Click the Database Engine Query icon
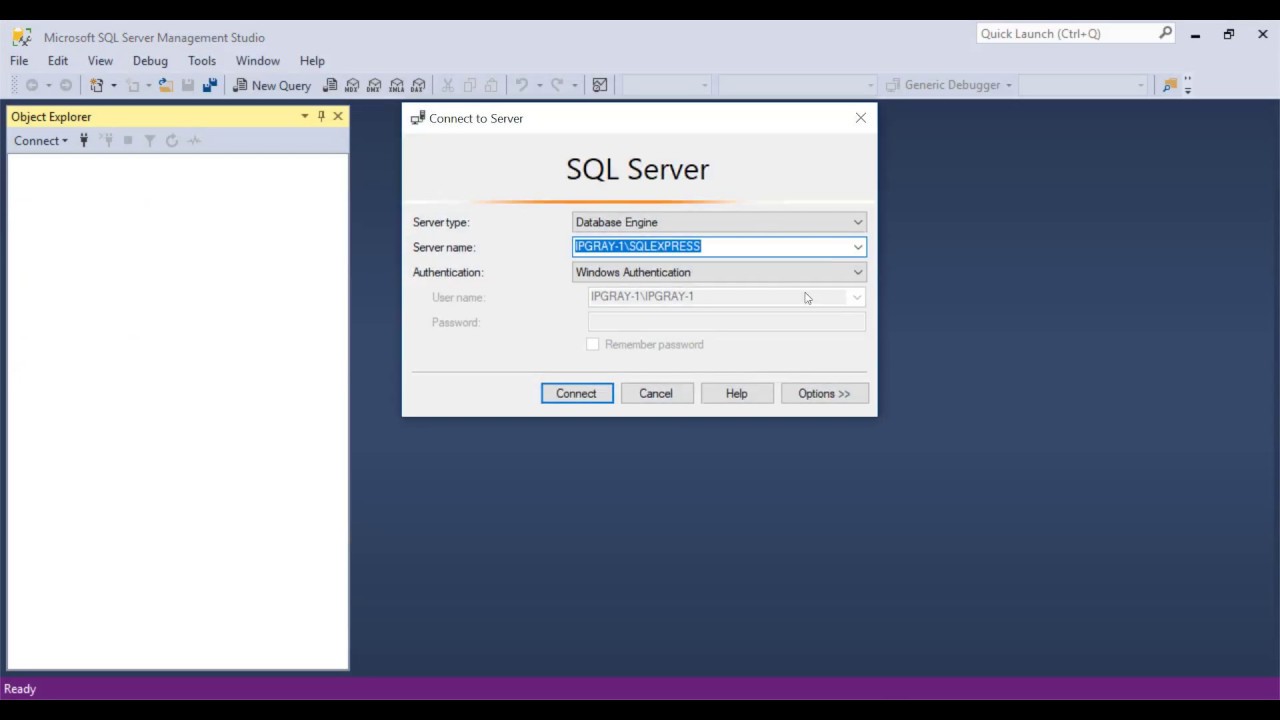 pyautogui.click(x=330, y=85)
